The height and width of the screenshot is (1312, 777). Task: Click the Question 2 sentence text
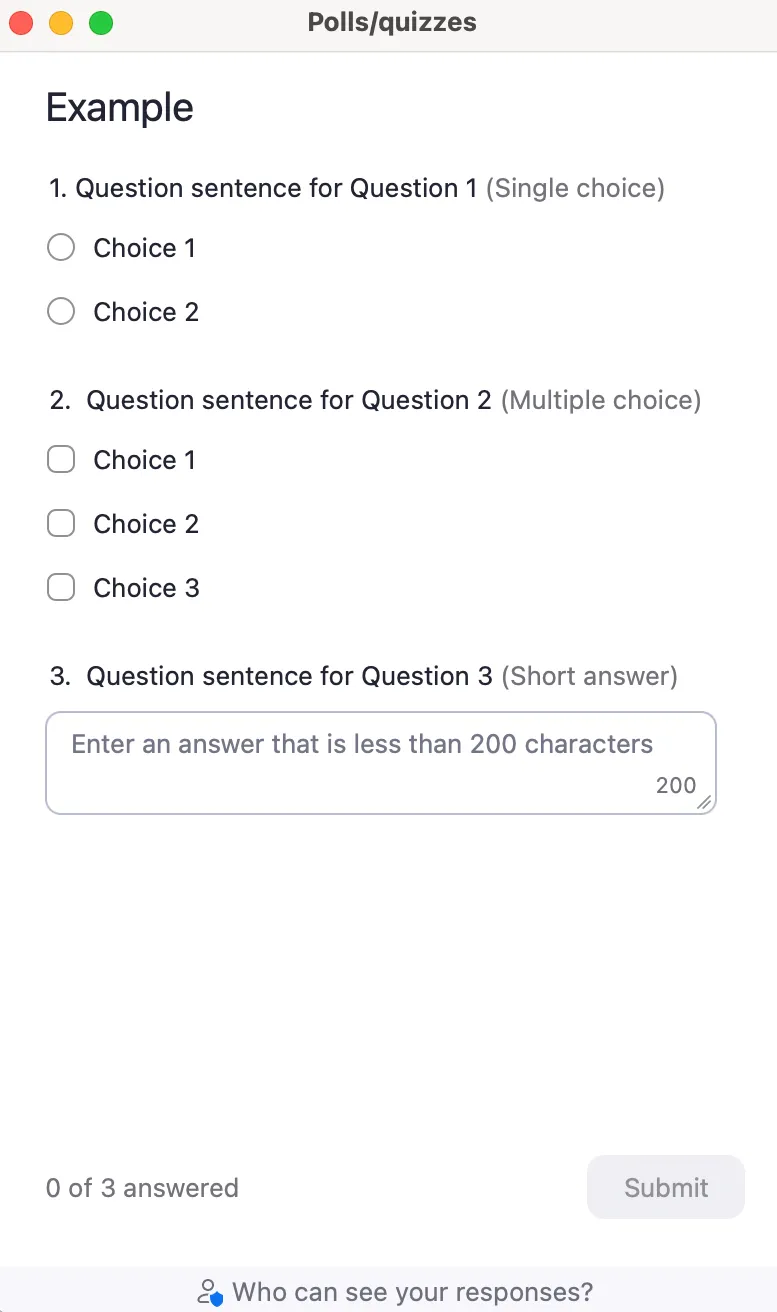pyautogui.click(x=290, y=400)
